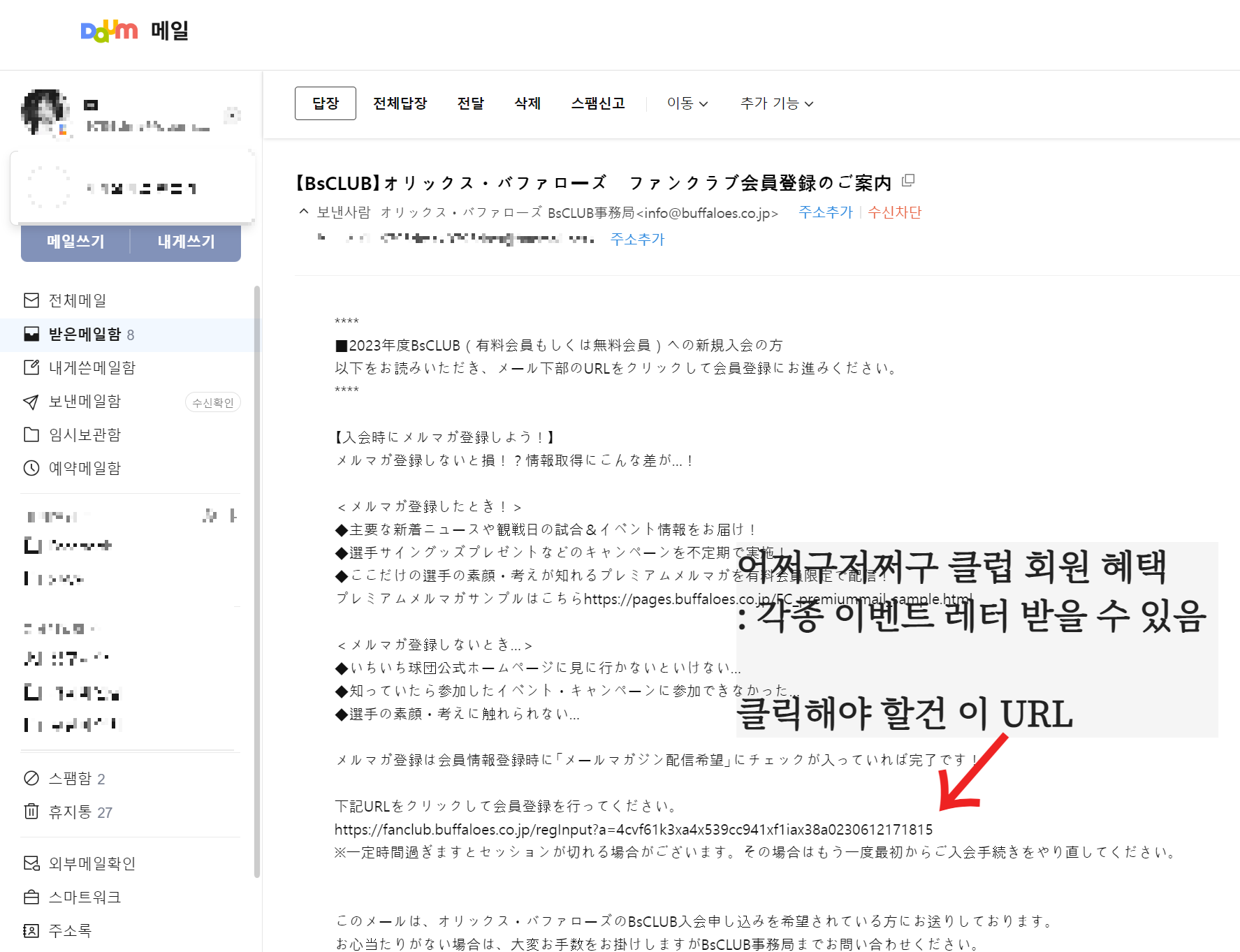Click the profile settings icon beside account name
The image size is (1240, 952).
tap(233, 115)
